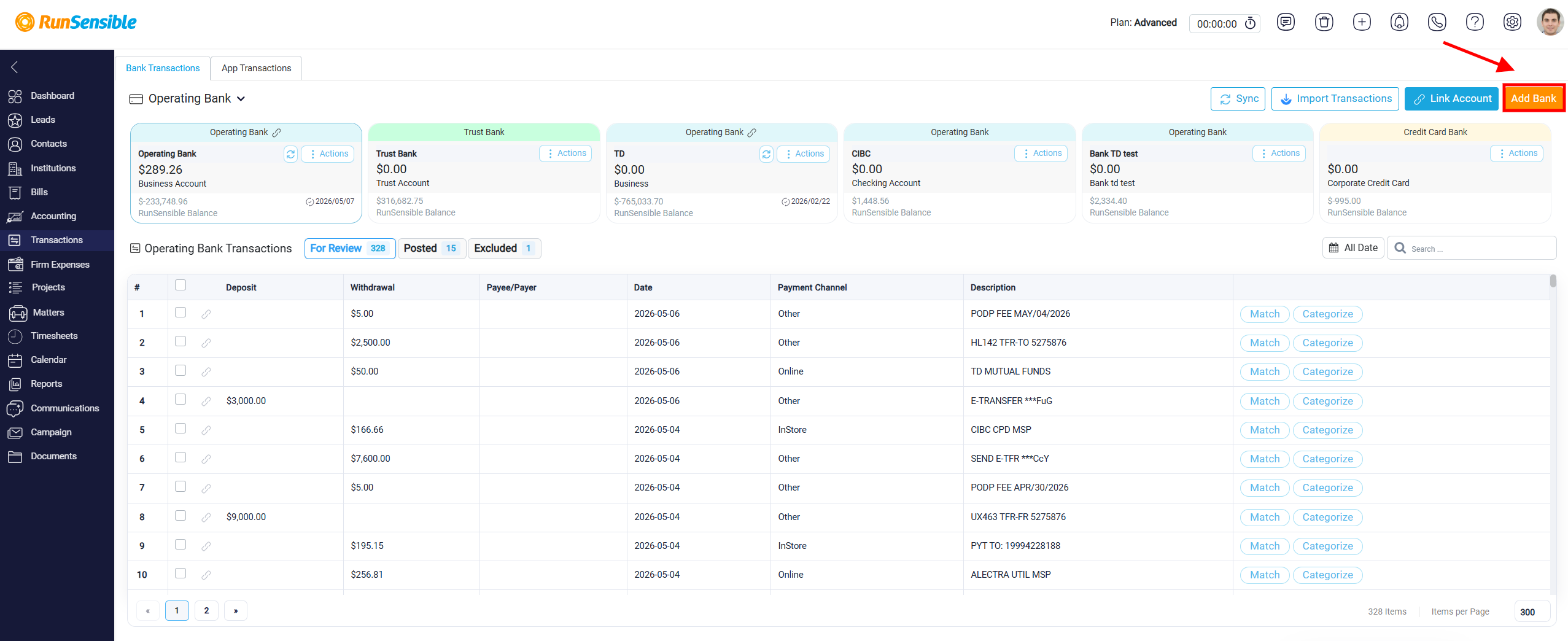Open Timesheets from the sidebar
Screen dimensions: 1568x641
[54, 336]
